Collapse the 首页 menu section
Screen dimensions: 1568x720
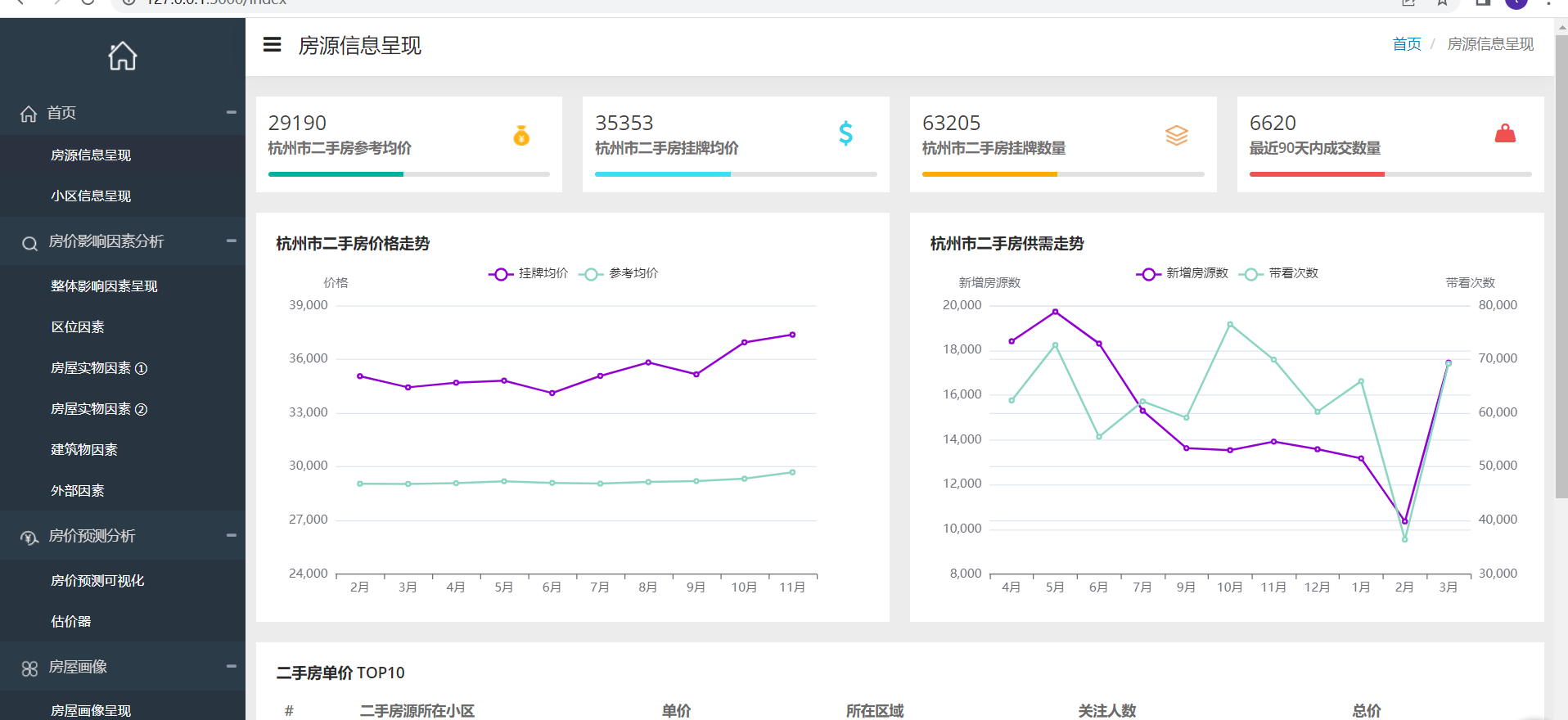(x=232, y=112)
